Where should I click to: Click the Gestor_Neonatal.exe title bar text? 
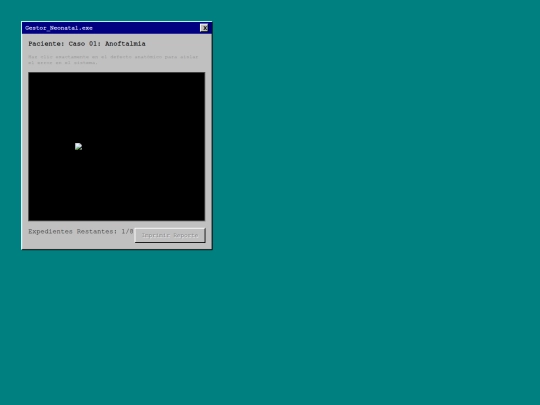[x=59, y=28]
